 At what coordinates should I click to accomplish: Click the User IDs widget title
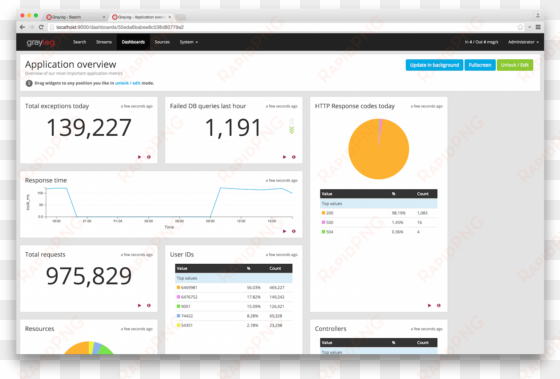[x=182, y=255]
